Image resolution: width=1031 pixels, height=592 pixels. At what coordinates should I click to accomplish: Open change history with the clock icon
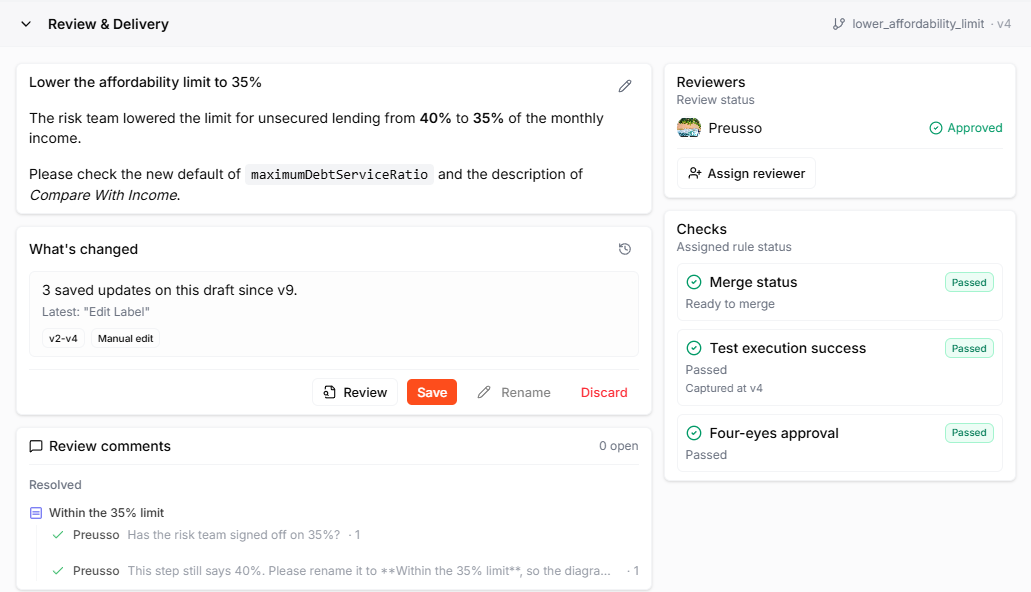pyautogui.click(x=625, y=249)
